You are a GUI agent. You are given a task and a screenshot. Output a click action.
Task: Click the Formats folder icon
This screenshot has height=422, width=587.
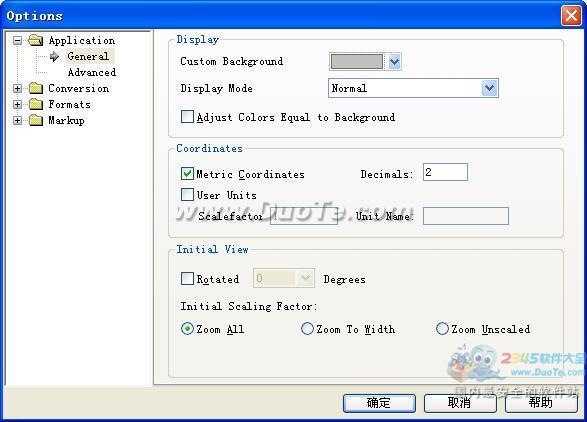point(36,104)
